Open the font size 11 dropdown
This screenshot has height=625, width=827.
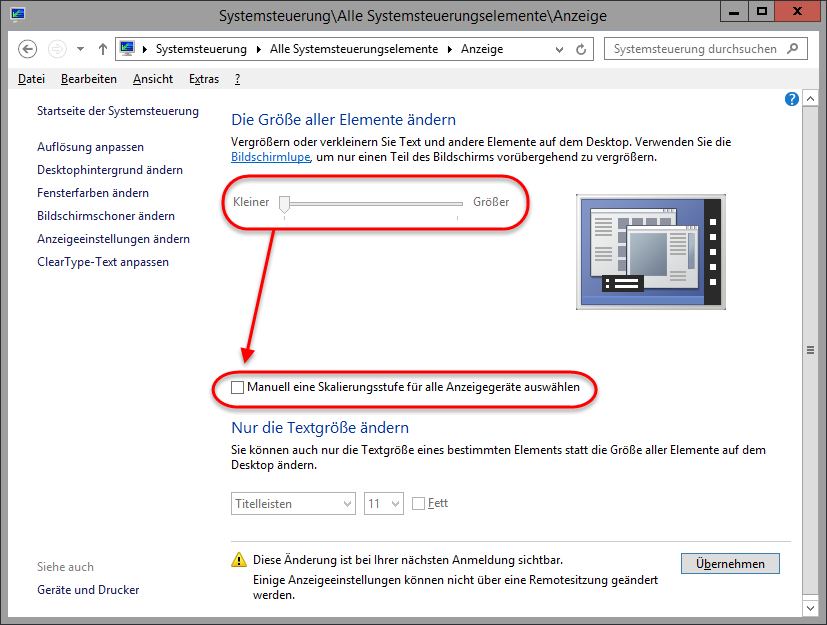tap(383, 504)
